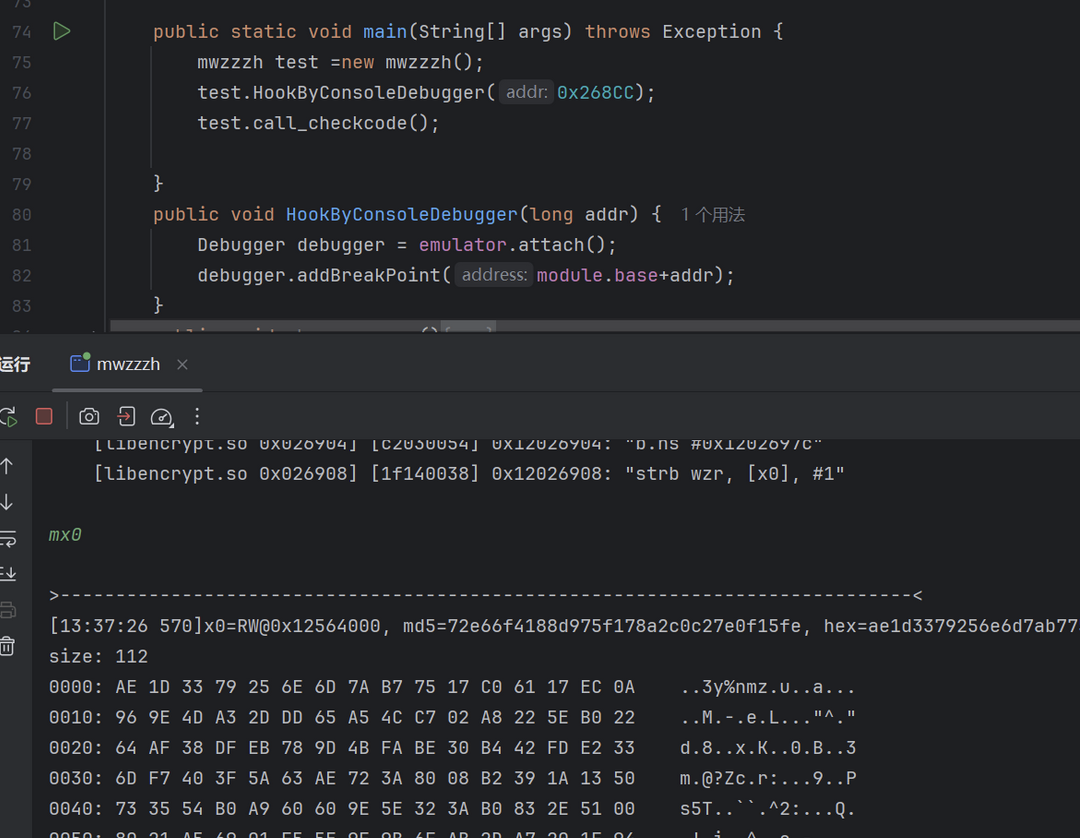This screenshot has height=838, width=1082.
Task: Click the strb wzr instruction trace line
Action: point(469,474)
